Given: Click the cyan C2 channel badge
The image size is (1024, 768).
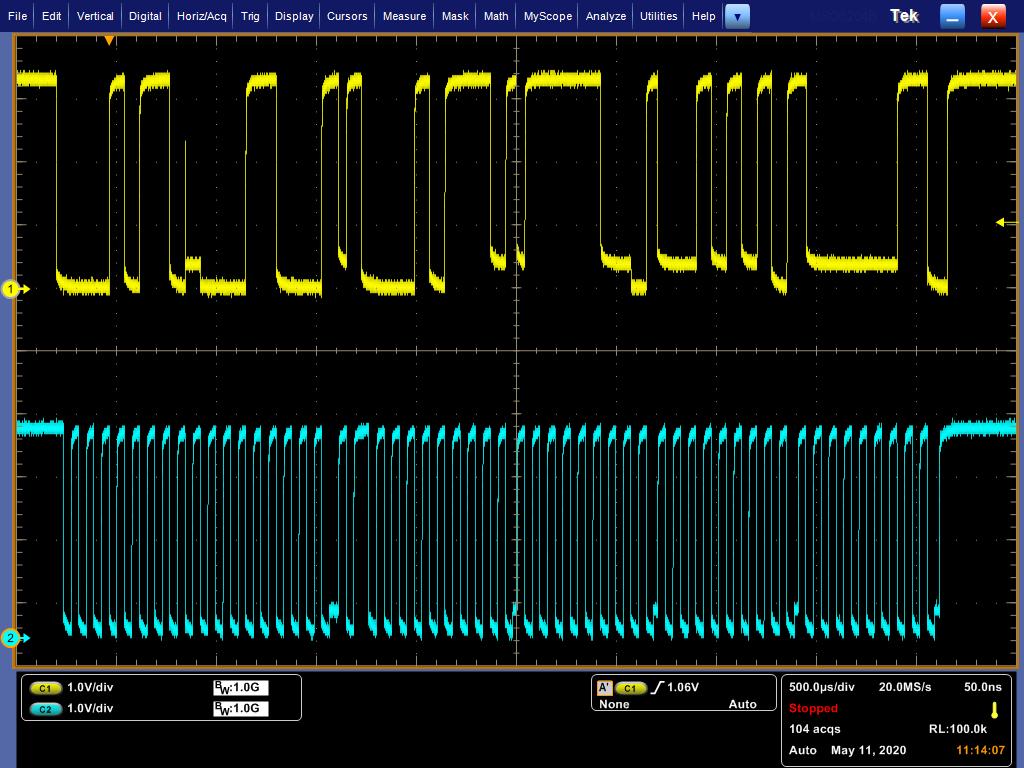Looking at the screenshot, I should coord(45,709).
